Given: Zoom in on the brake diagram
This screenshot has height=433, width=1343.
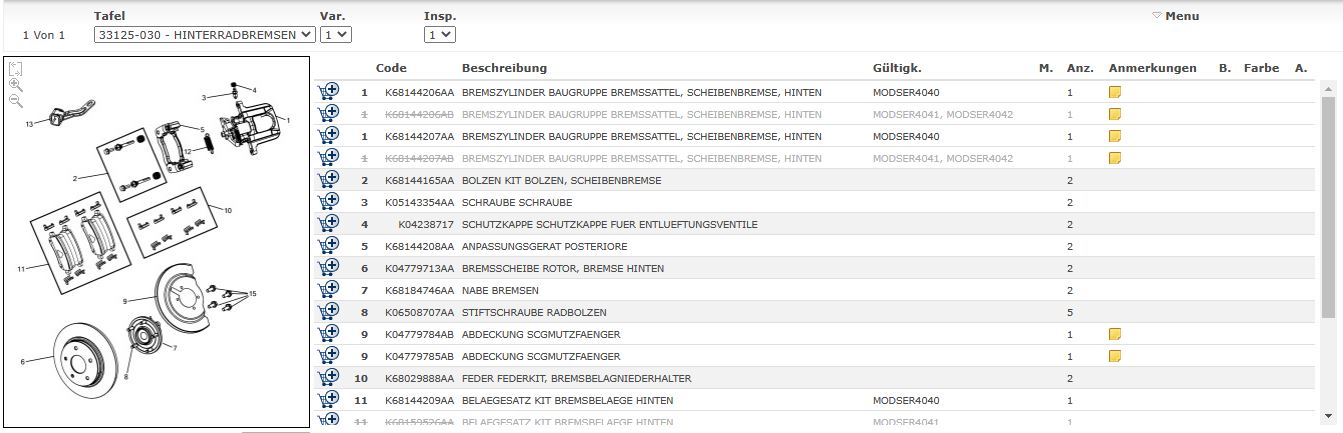Looking at the screenshot, I should coord(16,85).
